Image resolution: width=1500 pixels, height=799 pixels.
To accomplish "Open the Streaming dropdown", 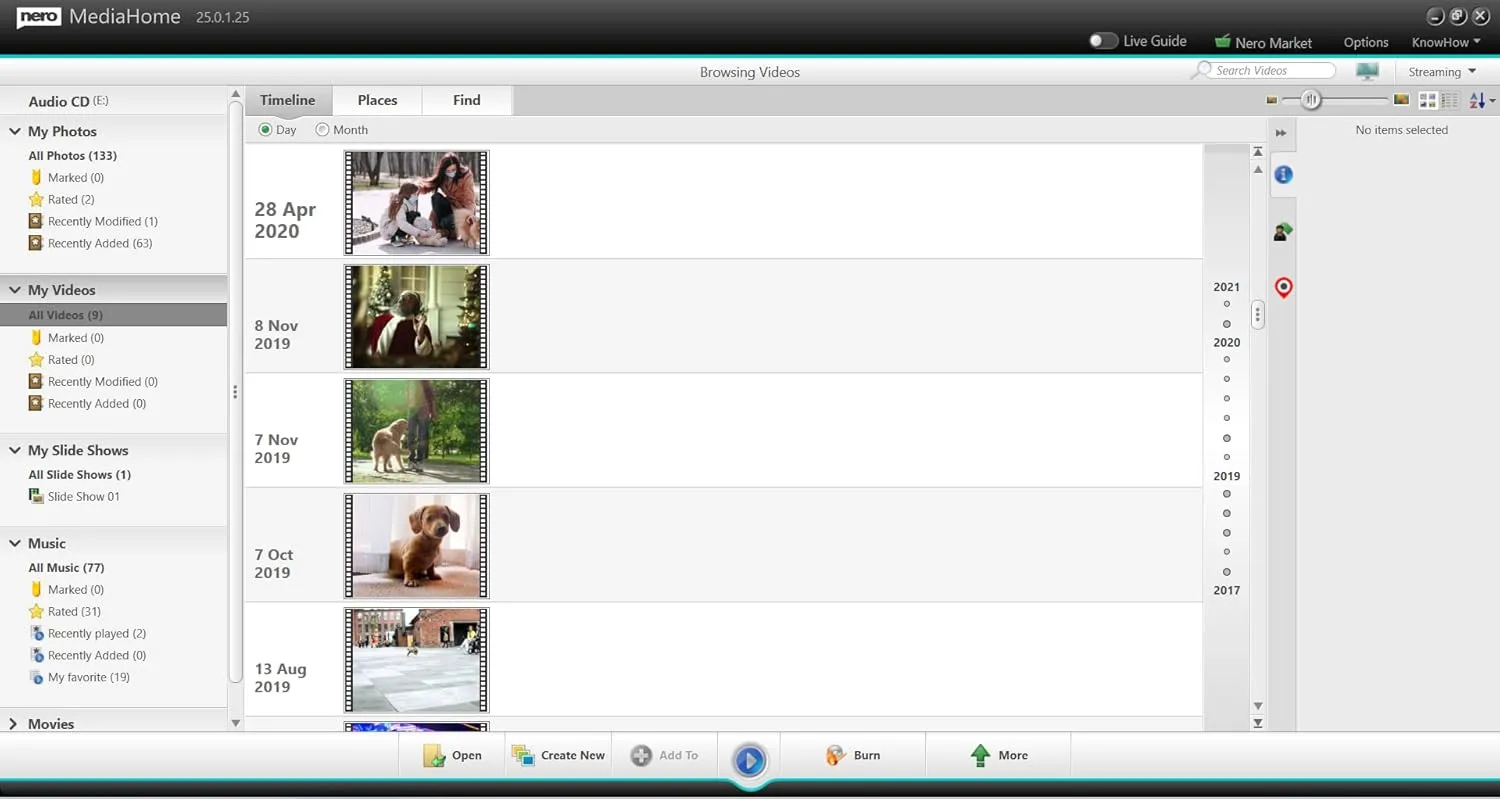I will pyautogui.click(x=1441, y=71).
